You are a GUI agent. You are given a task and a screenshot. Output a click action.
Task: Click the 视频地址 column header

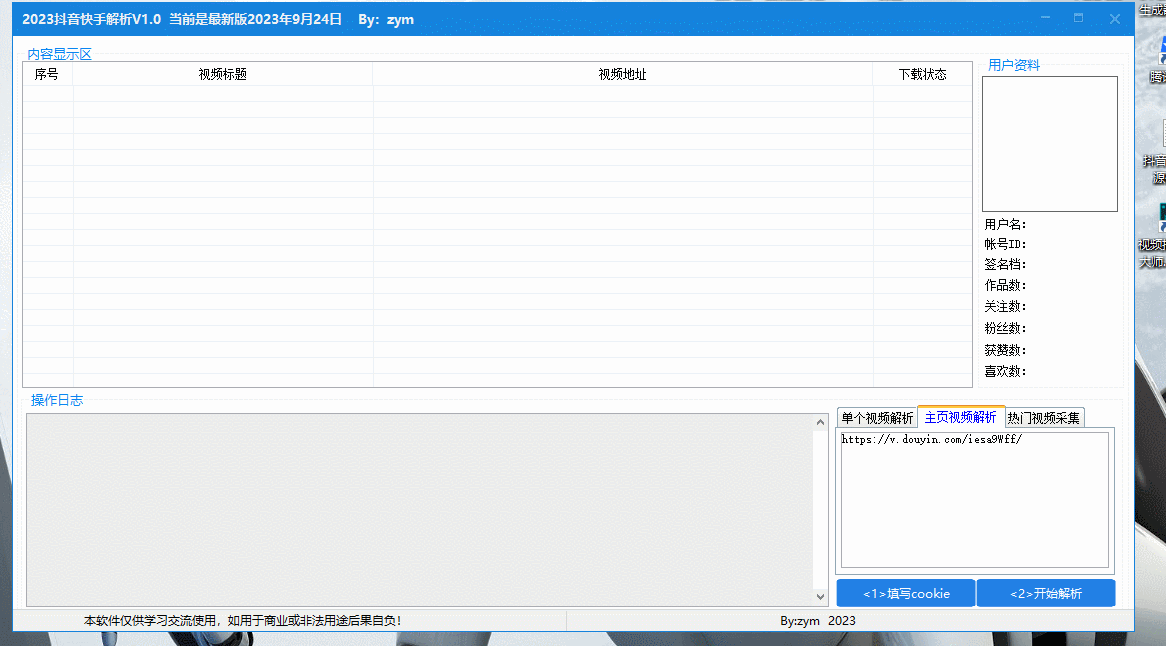click(622, 74)
